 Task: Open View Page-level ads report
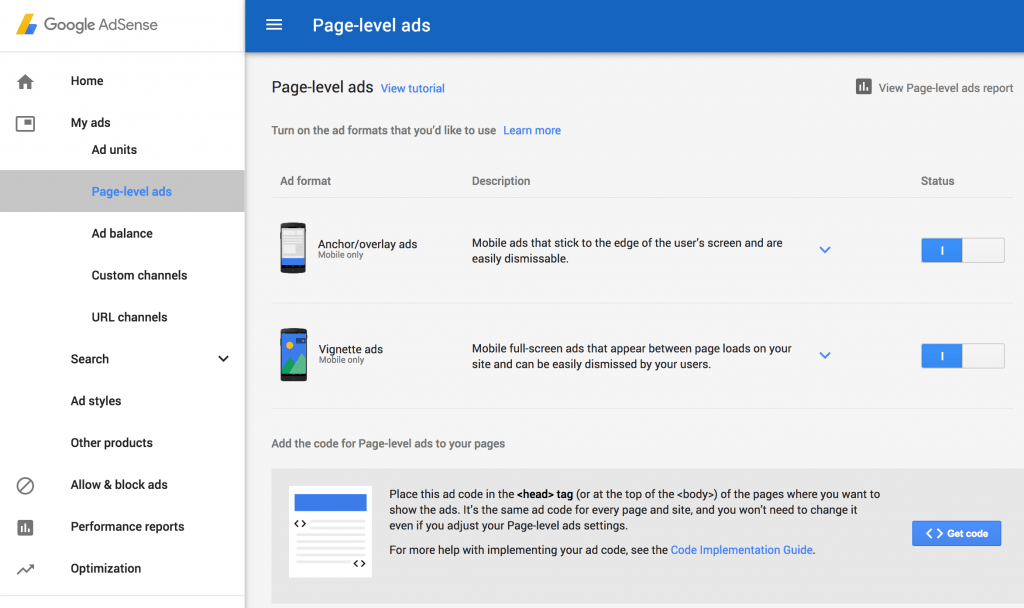tap(934, 88)
